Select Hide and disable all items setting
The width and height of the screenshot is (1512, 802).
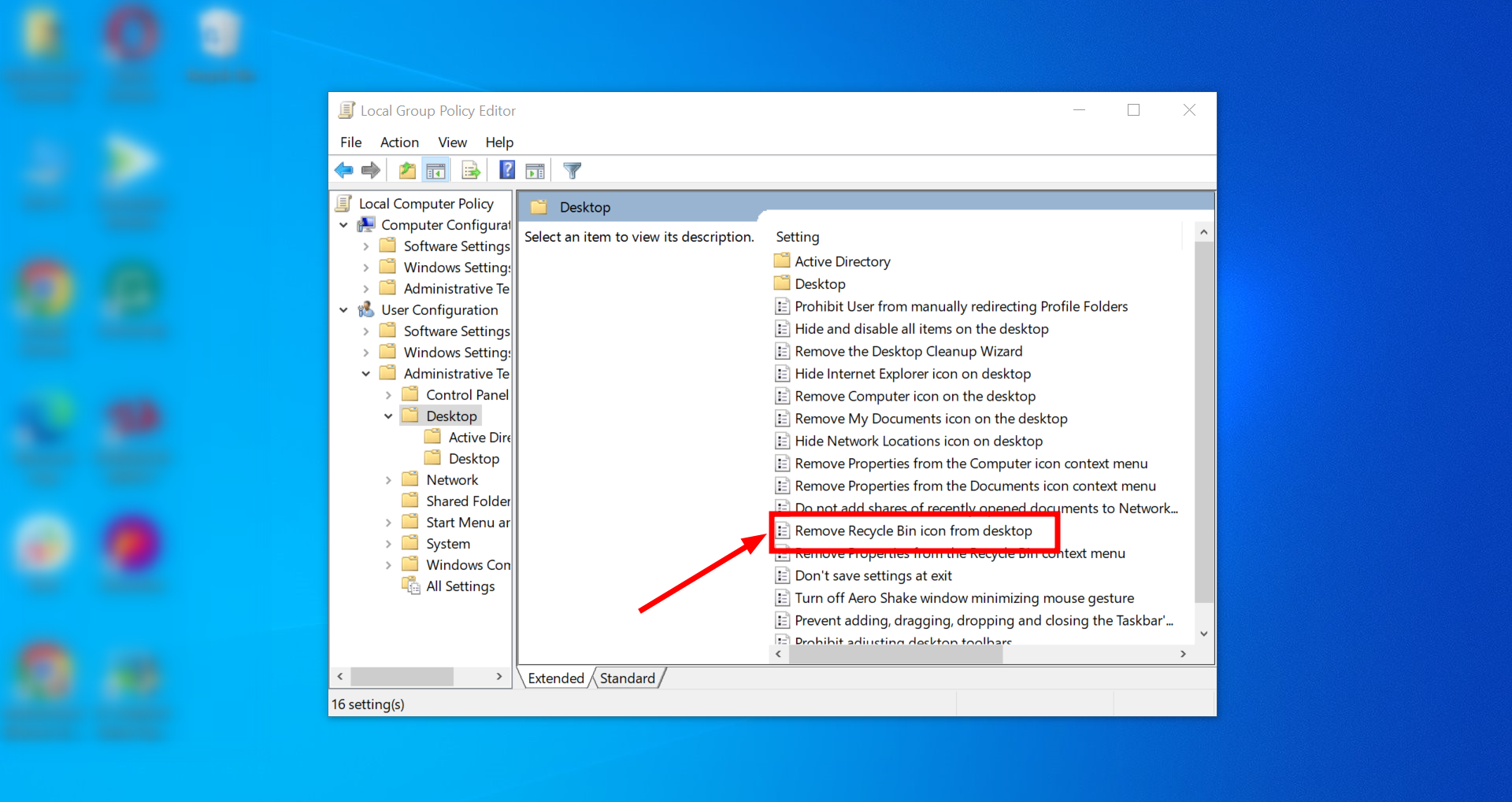tap(921, 328)
